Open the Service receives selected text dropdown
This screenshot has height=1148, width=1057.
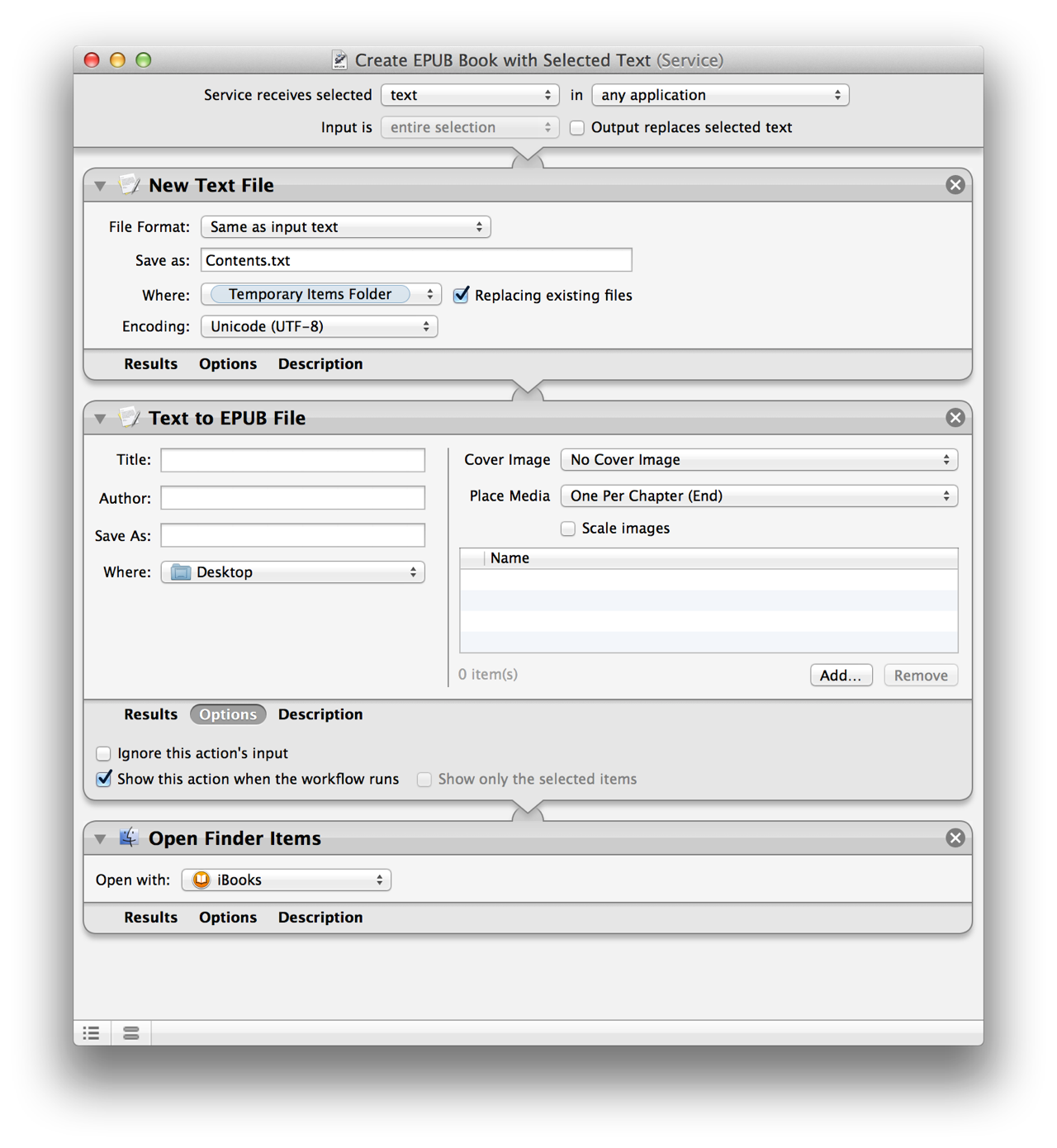click(x=470, y=95)
